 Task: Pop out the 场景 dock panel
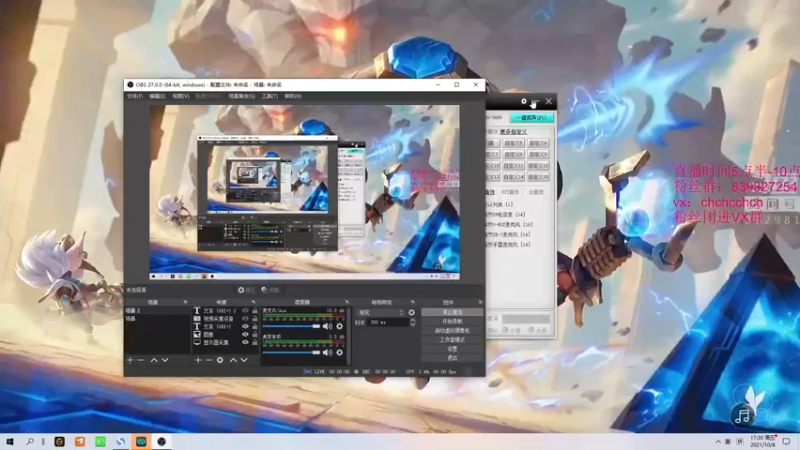tap(185, 302)
